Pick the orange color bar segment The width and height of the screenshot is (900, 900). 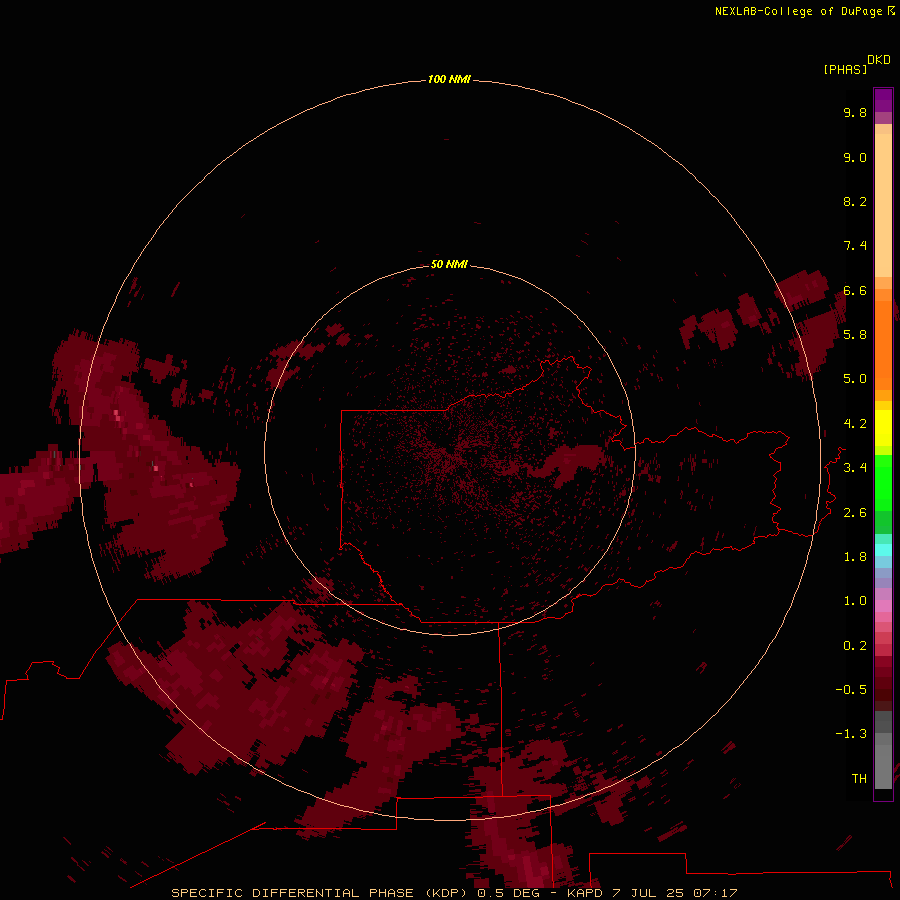click(x=883, y=346)
